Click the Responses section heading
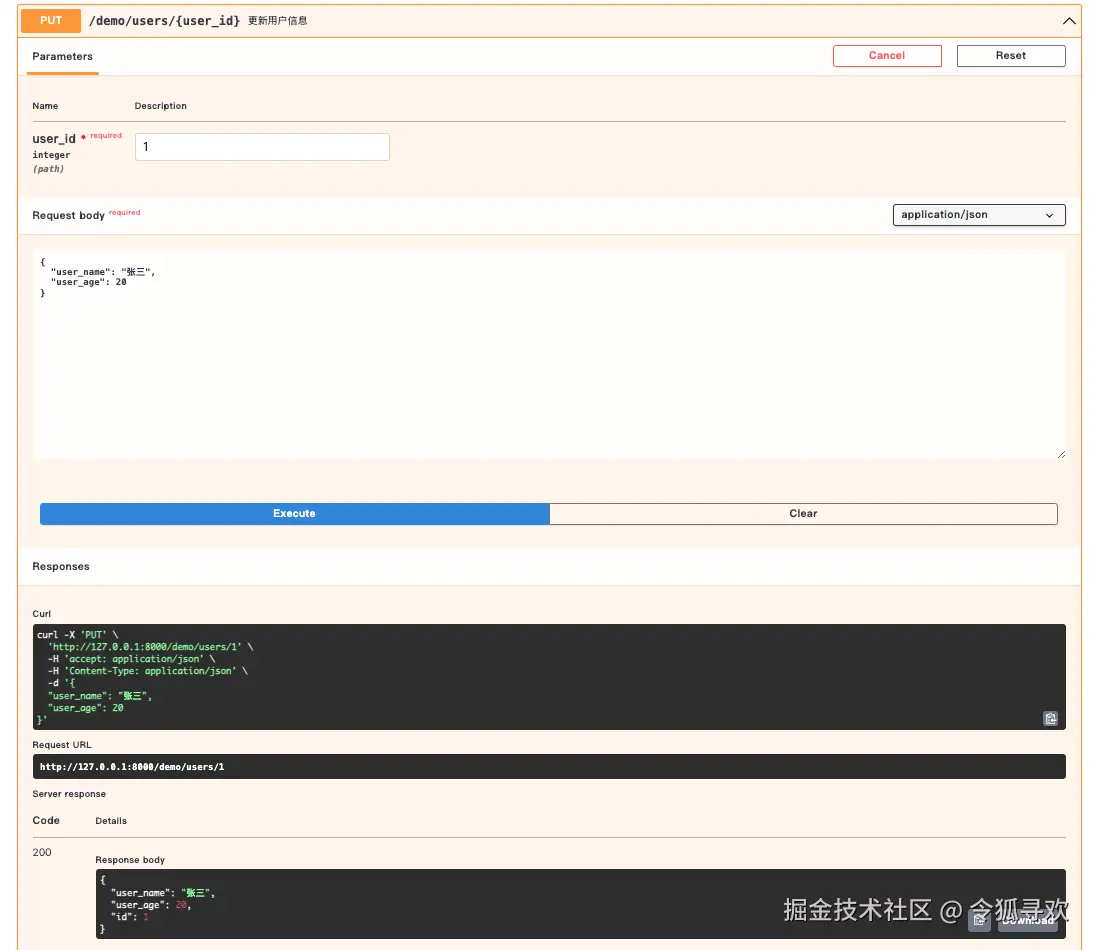The width and height of the screenshot is (1095, 950). [61, 567]
